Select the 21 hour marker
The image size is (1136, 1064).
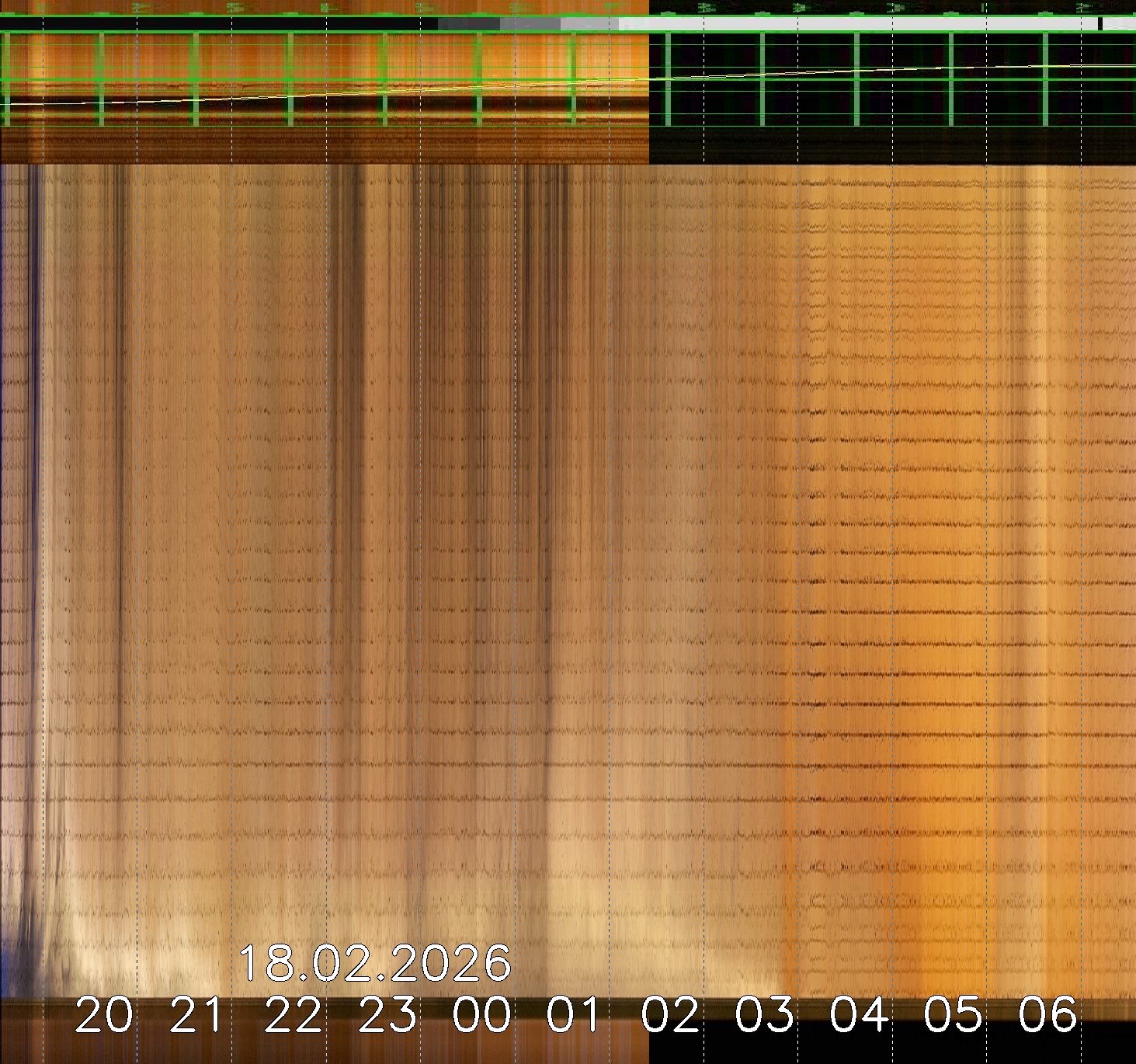(x=198, y=1015)
